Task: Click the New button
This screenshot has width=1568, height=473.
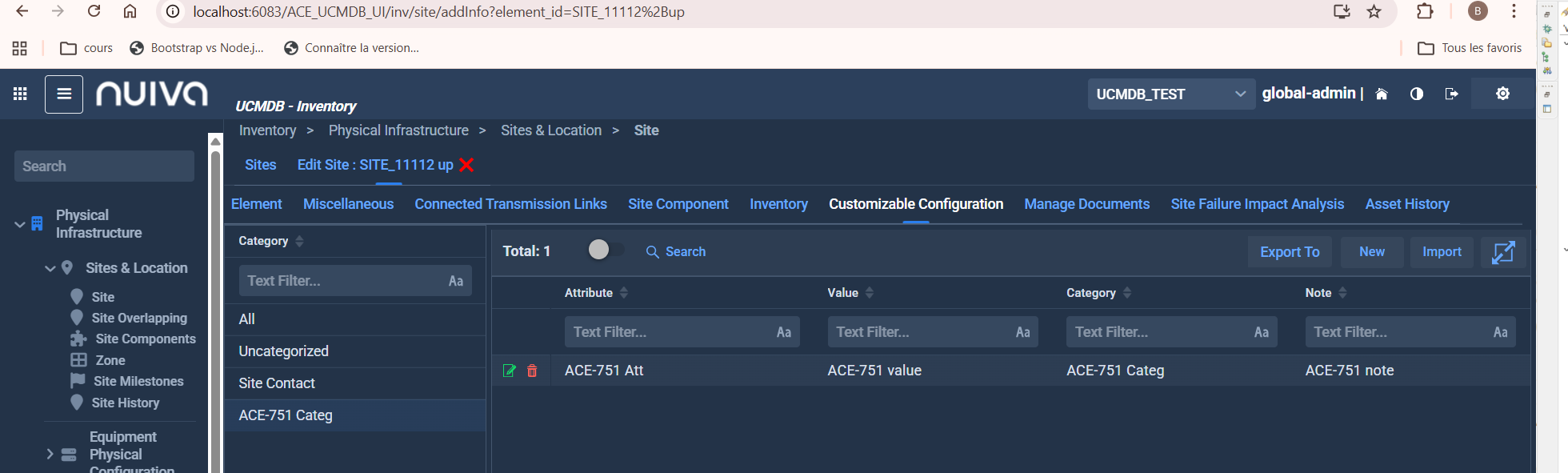Action: click(1371, 252)
